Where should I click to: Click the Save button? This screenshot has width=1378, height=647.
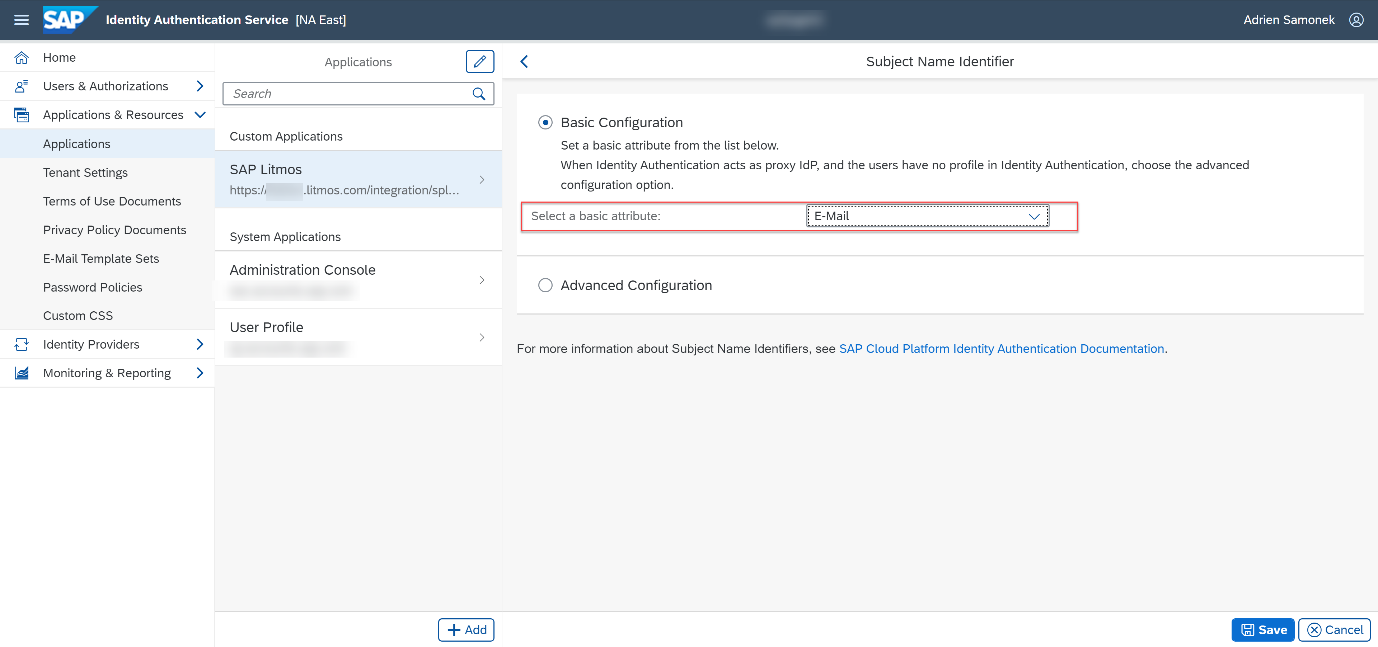click(1263, 630)
